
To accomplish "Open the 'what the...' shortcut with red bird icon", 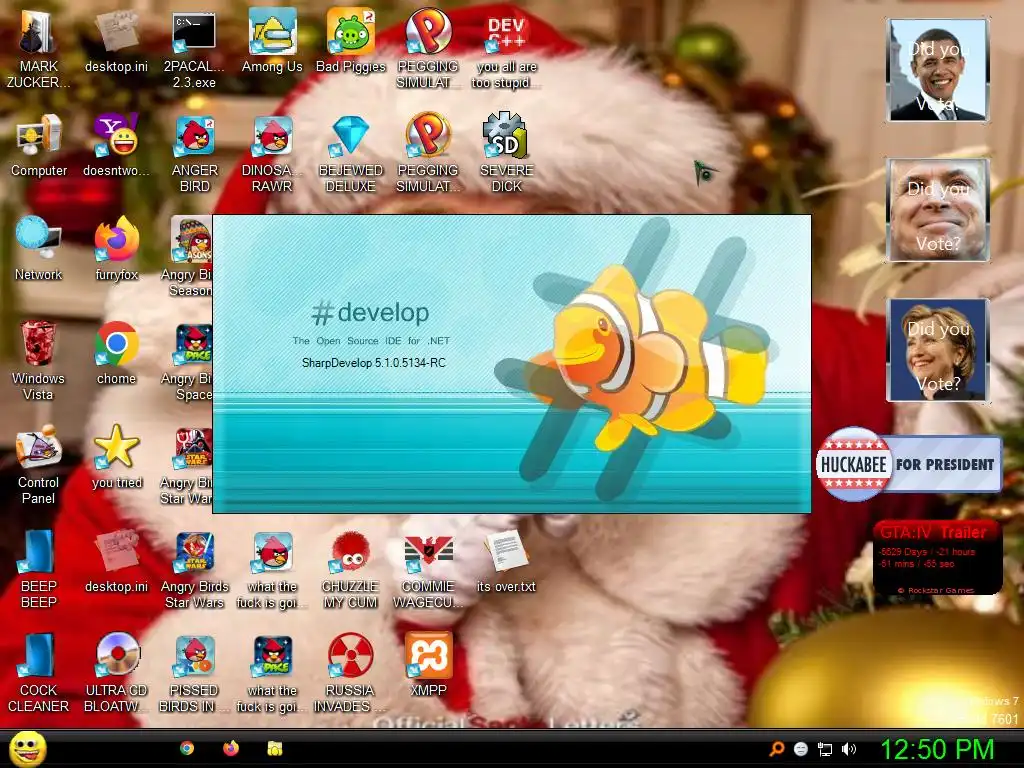I will pyautogui.click(x=272, y=569).
